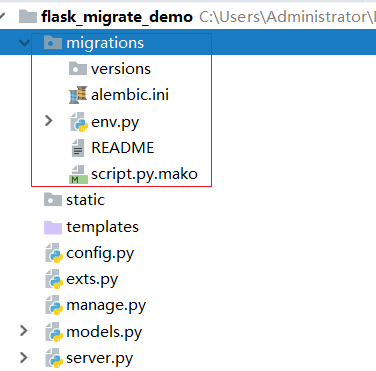This screenshot has height=371, width=376.
Task: Click the purple templates folder icon
Action: pyautogui.click(x=53, y=227)
